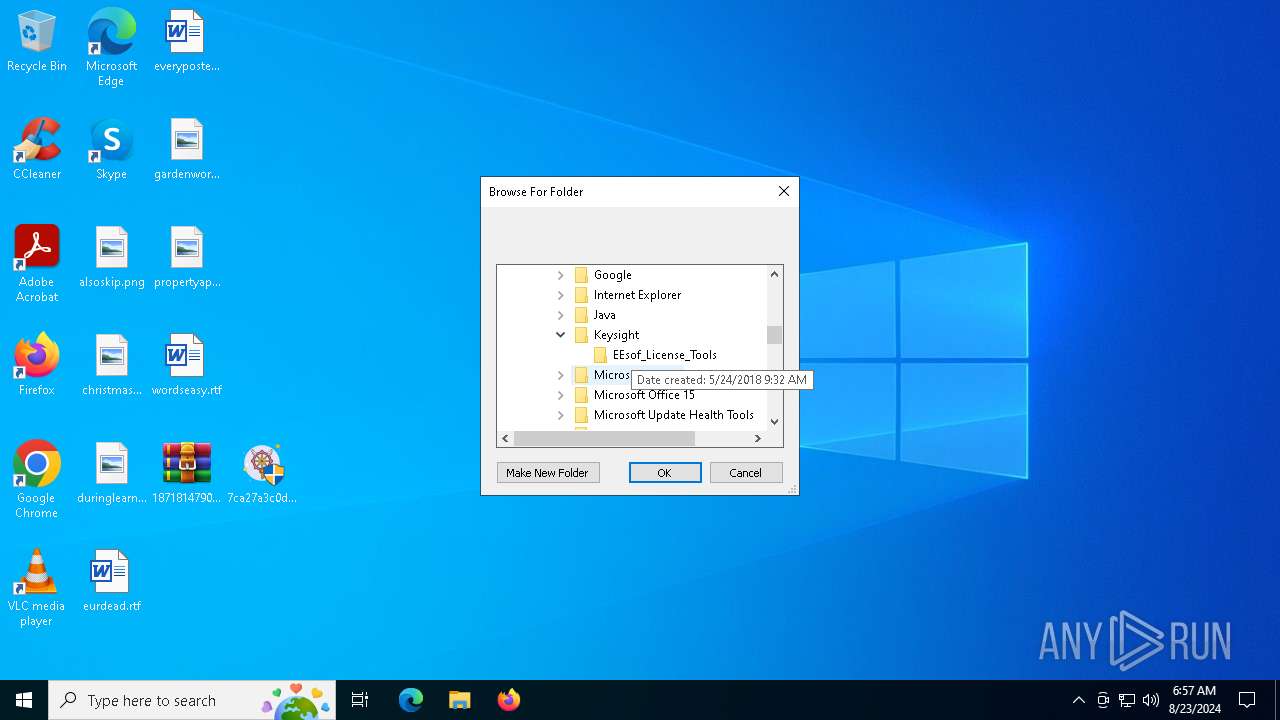
Task: Expand the Google folder node
Action: [560, 275]
